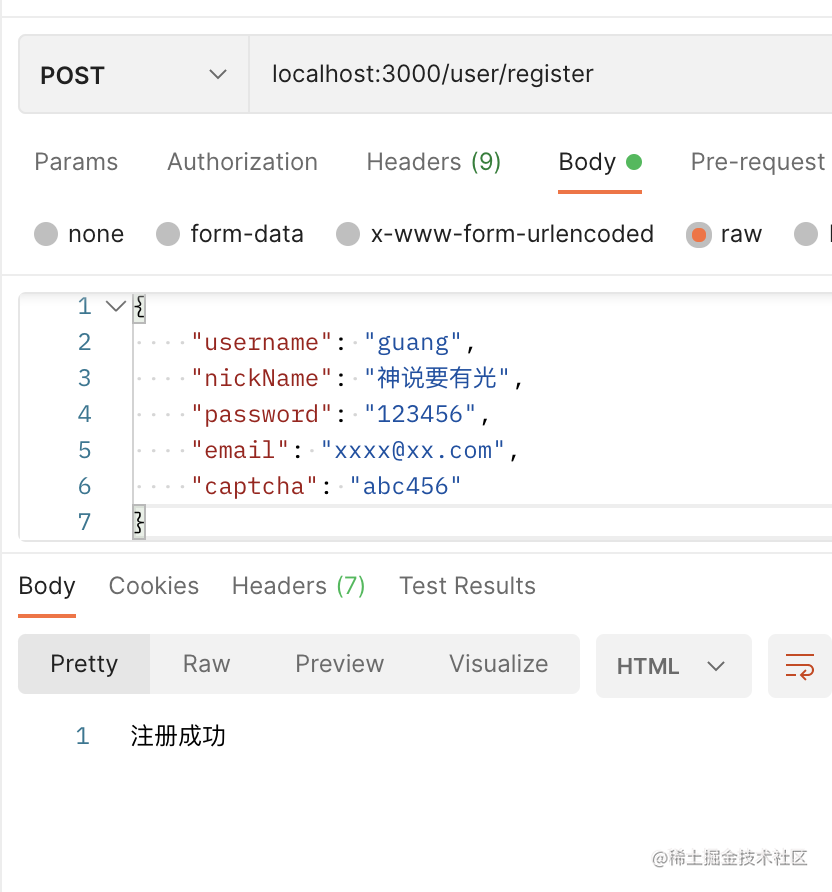Select the form-data radio option
The width and height of the screenshot is (832, 892).
[x=168, y=234]
